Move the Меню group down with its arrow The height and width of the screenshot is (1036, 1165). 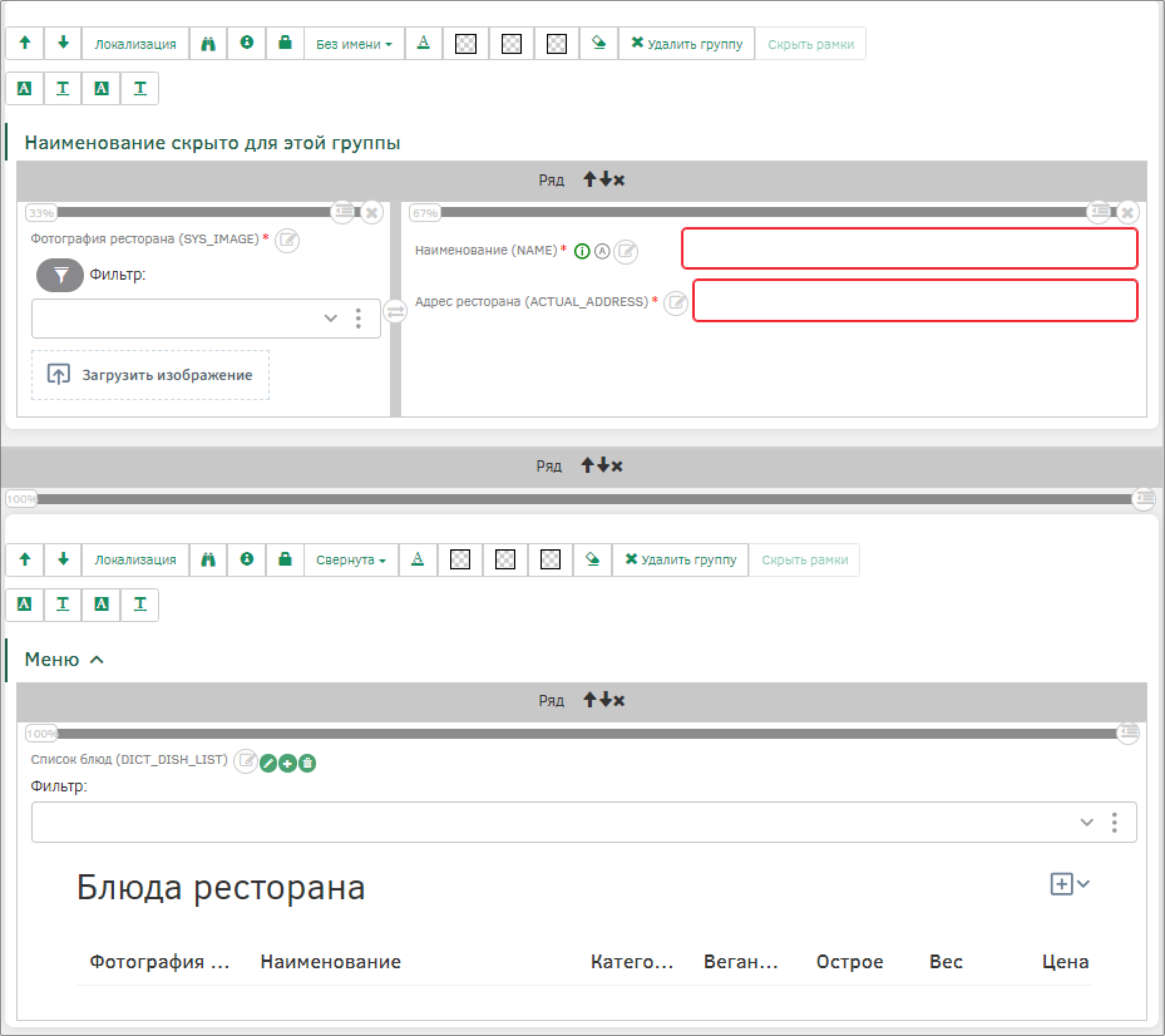(63, 559)
